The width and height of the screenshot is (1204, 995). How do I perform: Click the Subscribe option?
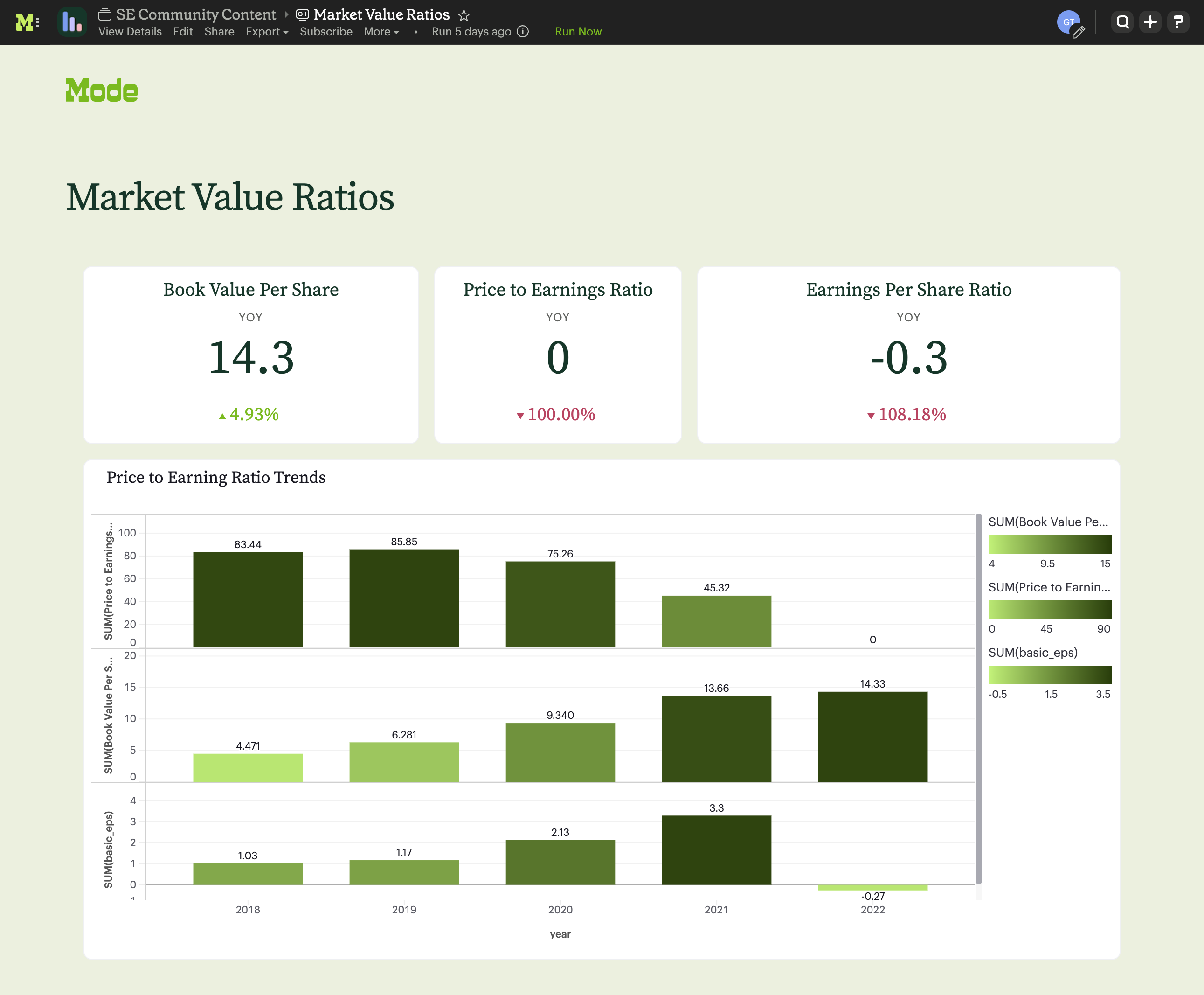(326, 32)
